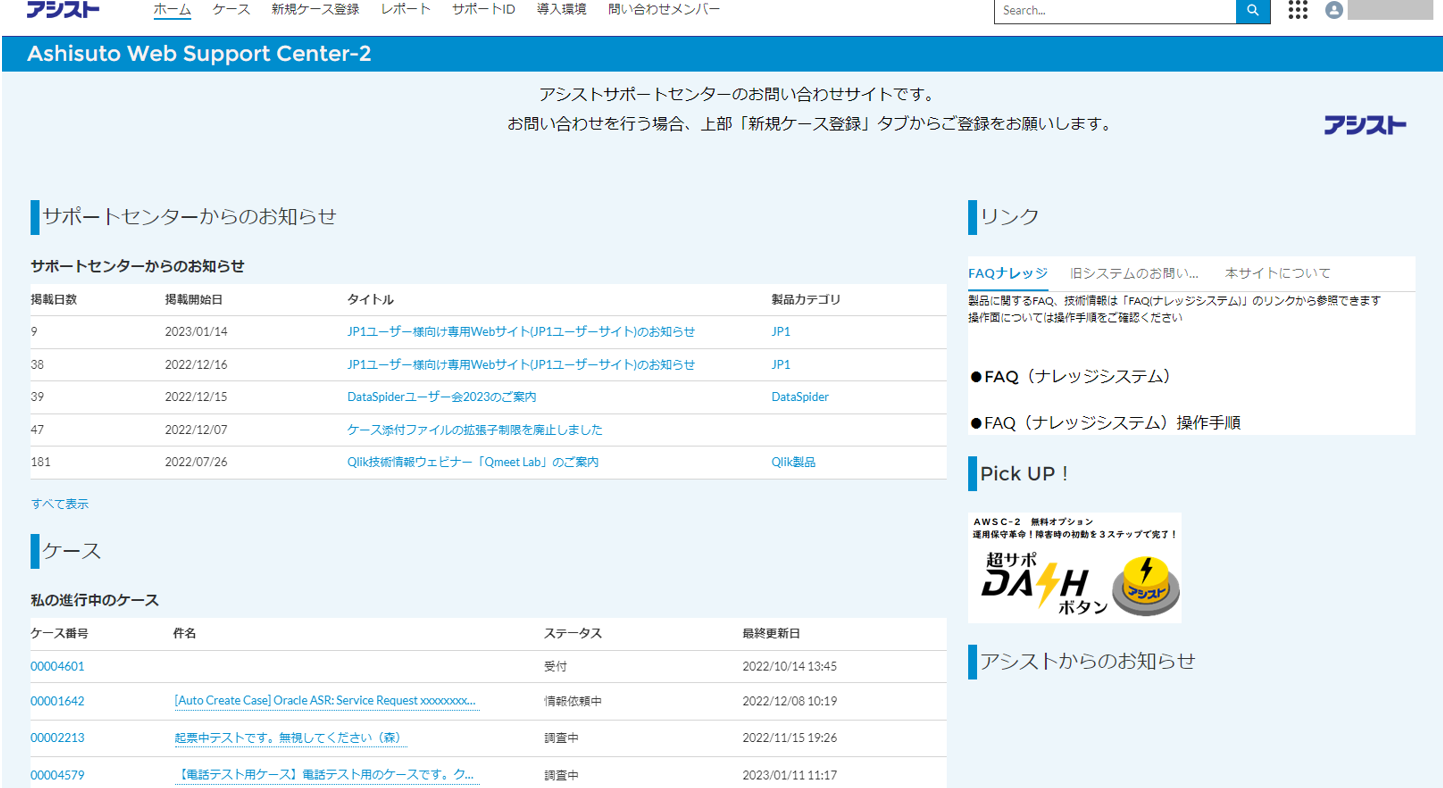Click the search magnifier button
Screen dimensions: 1443x788
pos(1252,11)
